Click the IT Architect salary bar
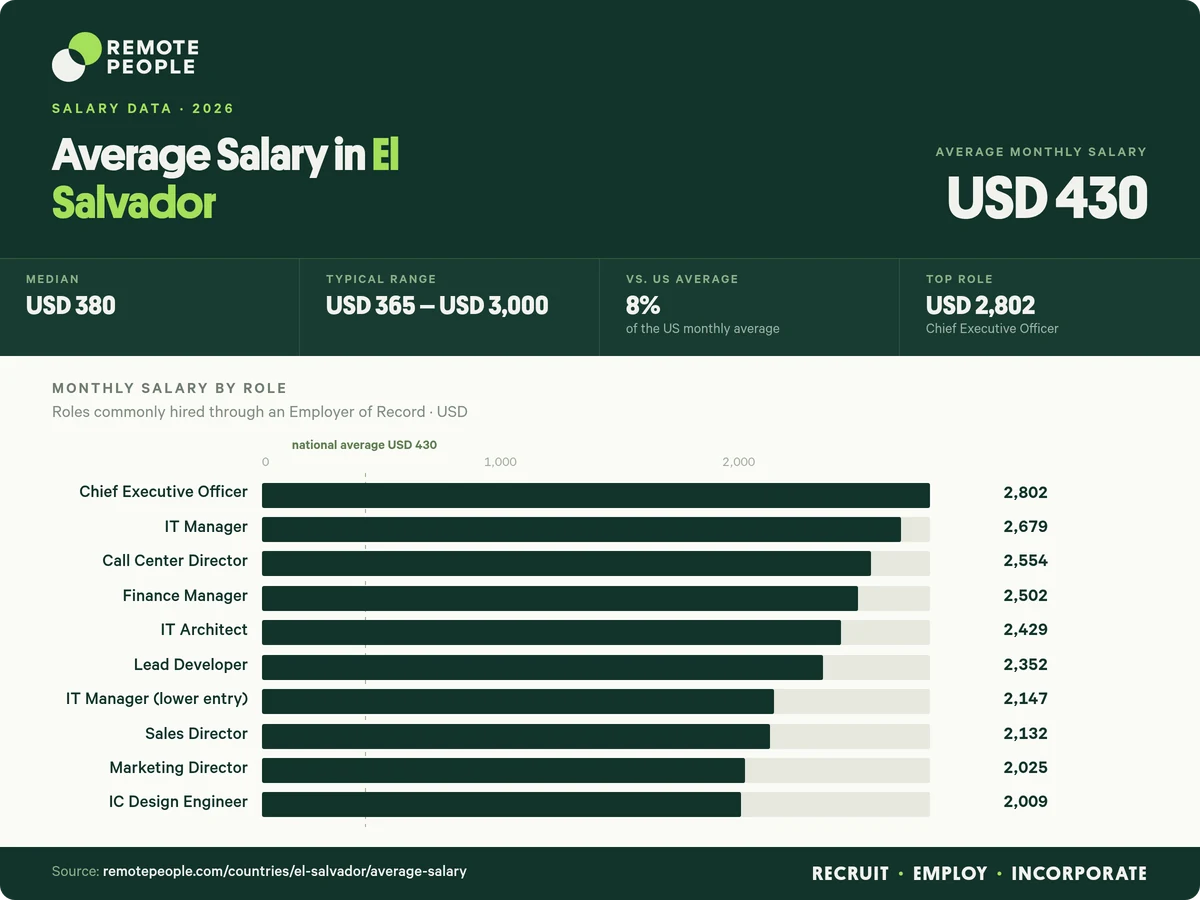Viewport: 1200px width, 900px height. tap(551, 632)
